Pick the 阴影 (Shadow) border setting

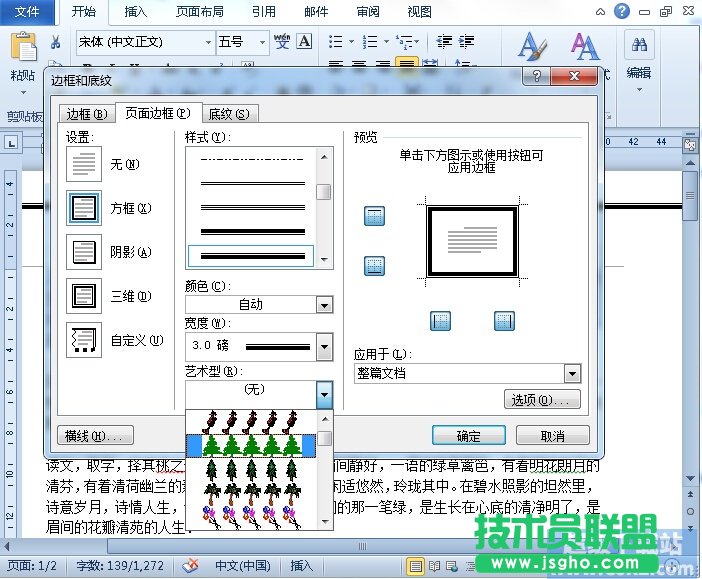tap(84, 252)
